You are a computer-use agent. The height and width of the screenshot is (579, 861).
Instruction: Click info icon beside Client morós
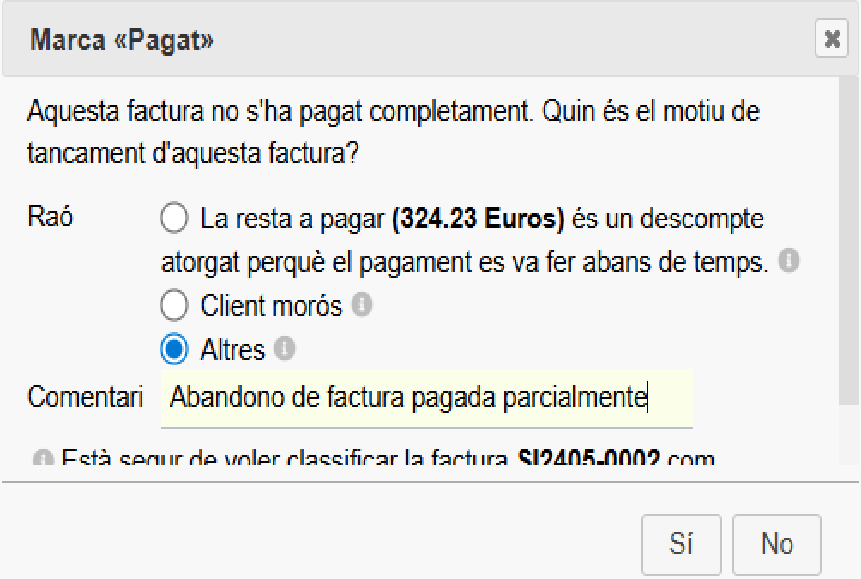pyautogui.click(x=362, y=305)
